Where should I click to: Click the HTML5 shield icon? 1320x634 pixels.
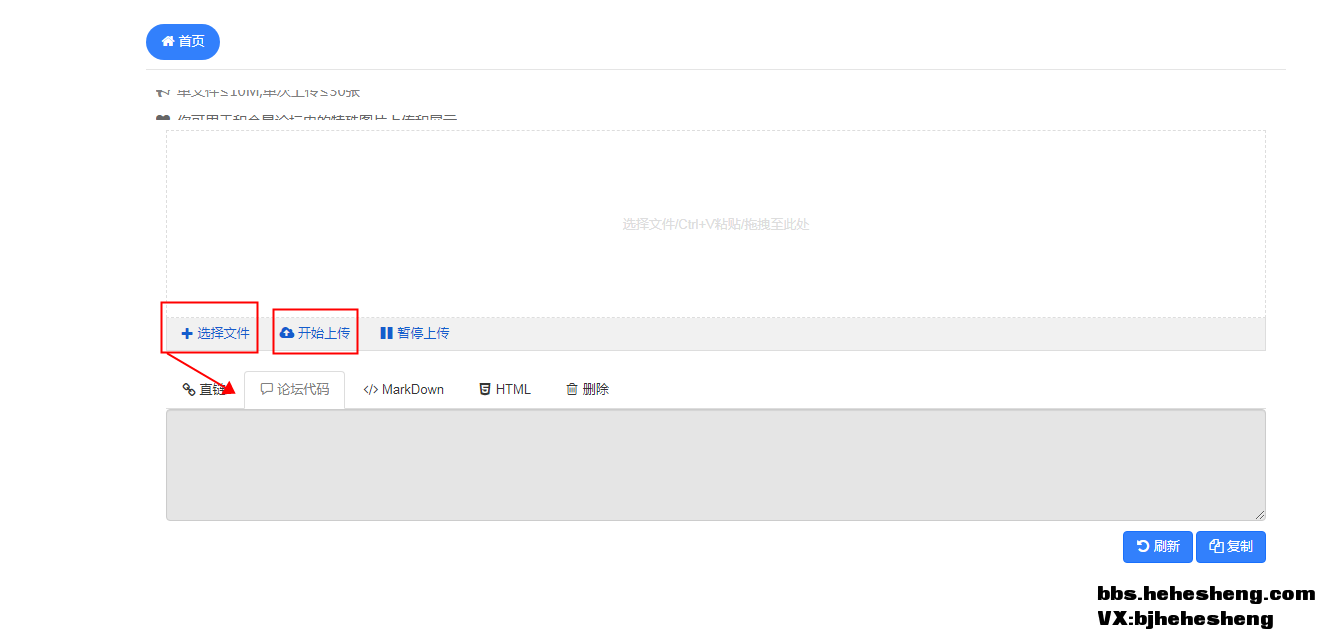pyautogui.click(x=485, y=389)
